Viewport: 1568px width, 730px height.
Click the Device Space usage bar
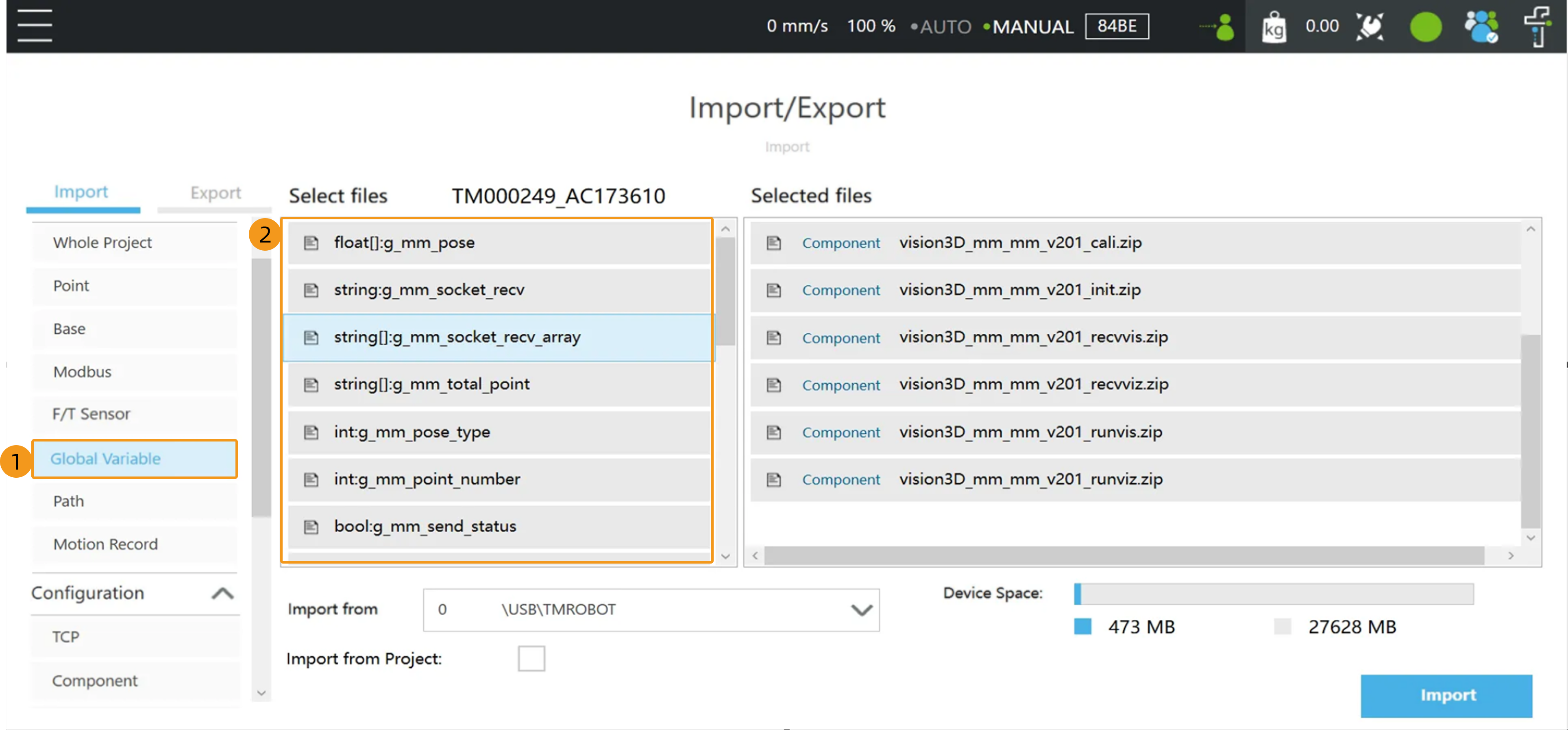coord(1274,594)
